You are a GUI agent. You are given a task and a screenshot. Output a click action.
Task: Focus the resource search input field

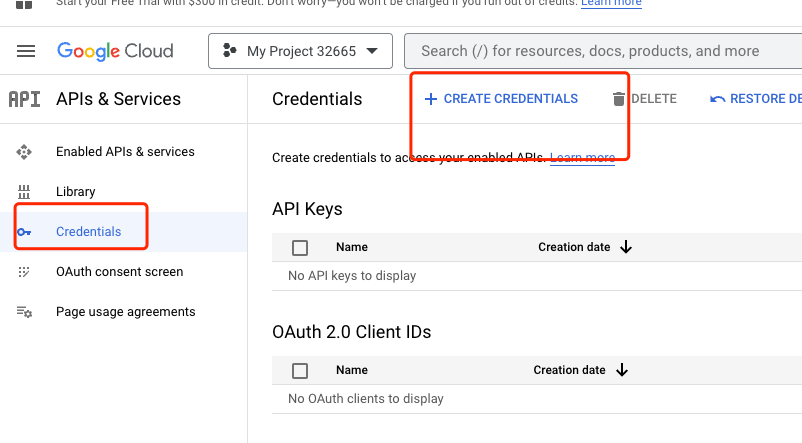(x=600, y=51)
